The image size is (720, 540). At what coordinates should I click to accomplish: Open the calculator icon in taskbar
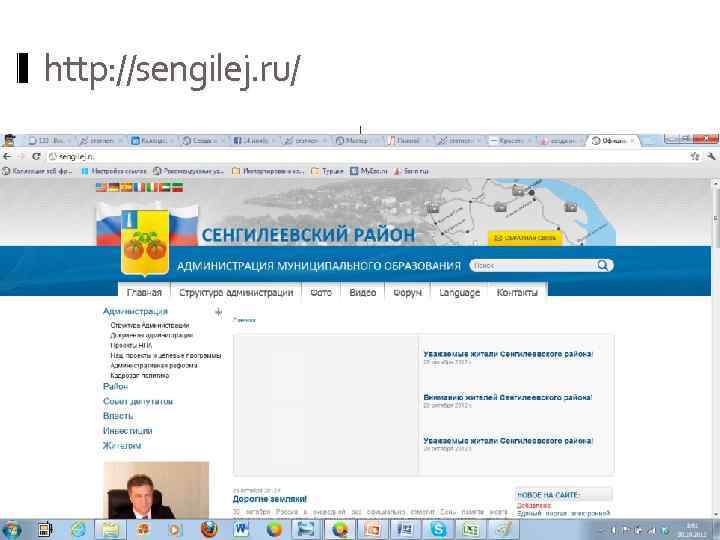coord(45,529)
